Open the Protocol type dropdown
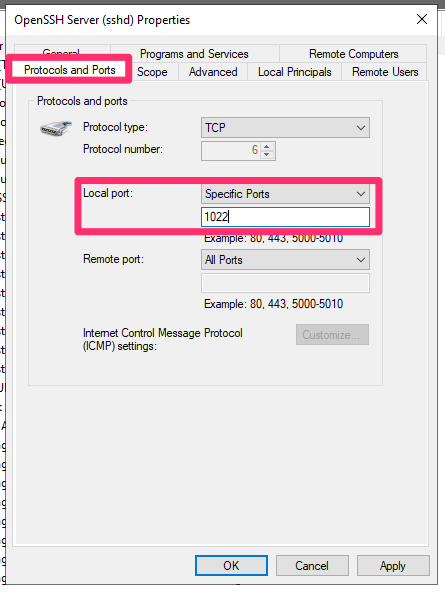445x592 pixels. pyautogui.click(x=285, y=128)
